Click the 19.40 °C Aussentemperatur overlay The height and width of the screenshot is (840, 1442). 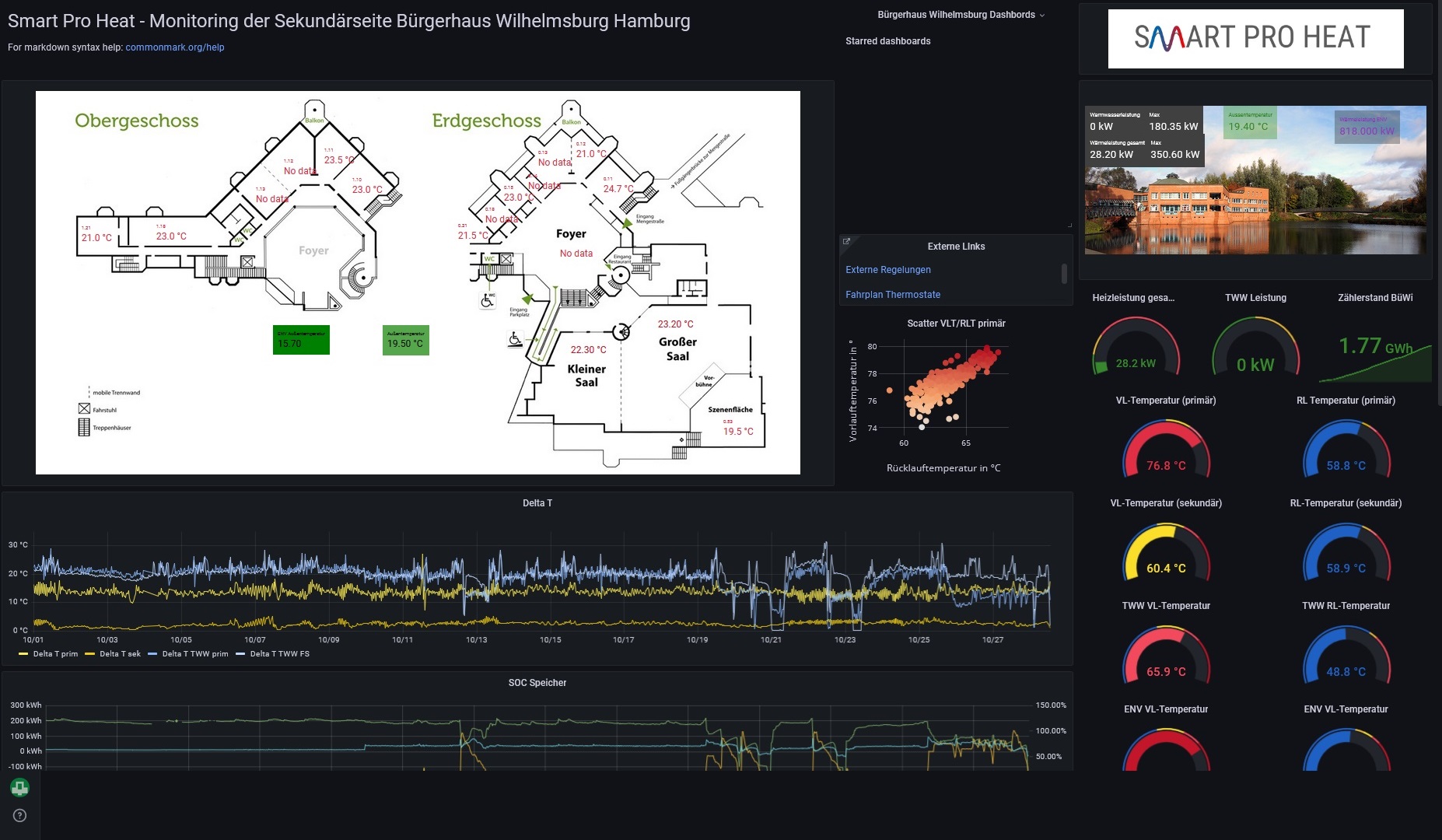pyautogui.click(x=1250, y=123)
